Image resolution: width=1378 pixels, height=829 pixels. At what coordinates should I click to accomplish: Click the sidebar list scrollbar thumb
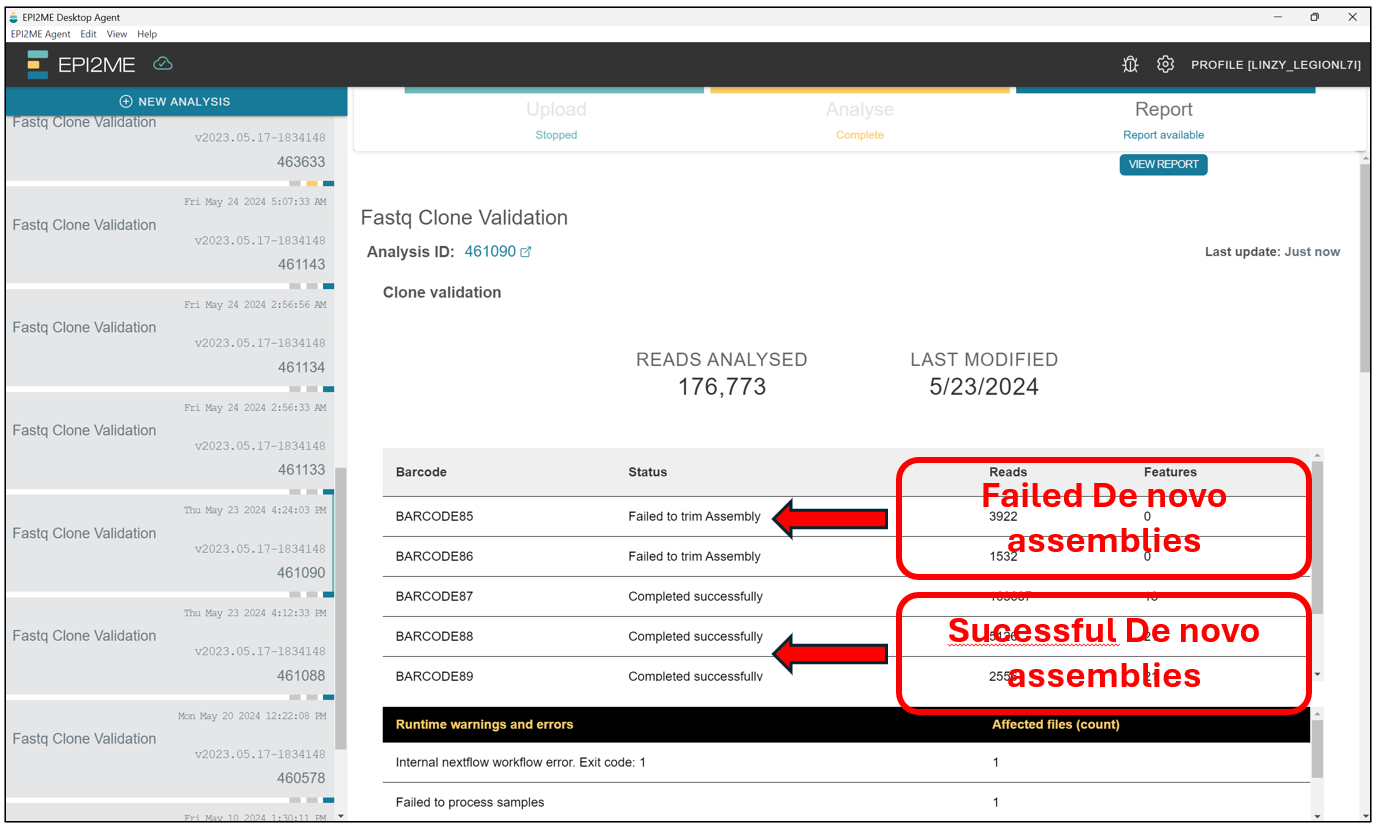341,608
